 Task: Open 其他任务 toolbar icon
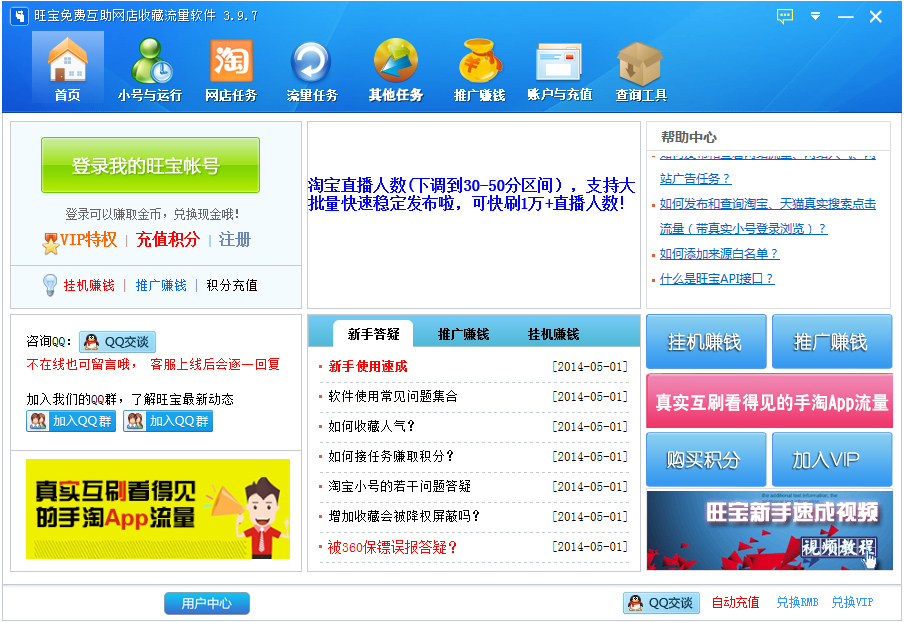(x=395, y=62)
